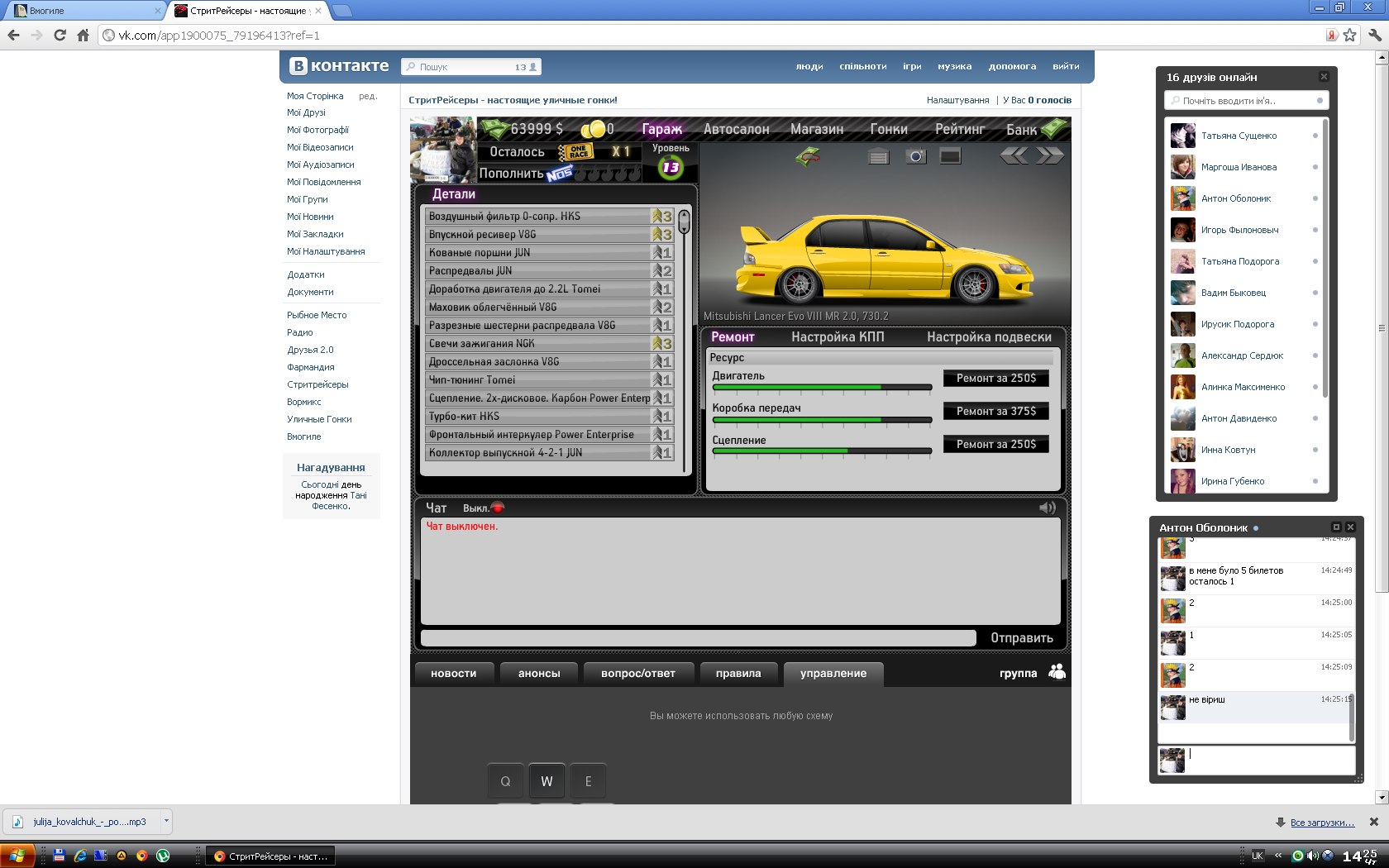Toggle the chat on/off red indicator
Image resolution: width=1389 pixels, height=868 pixels.
click(x=498, y=508)
